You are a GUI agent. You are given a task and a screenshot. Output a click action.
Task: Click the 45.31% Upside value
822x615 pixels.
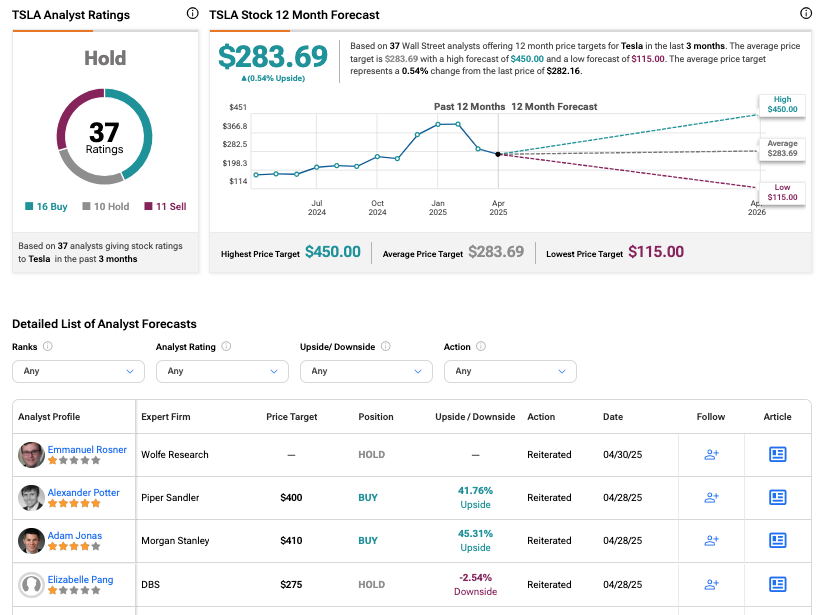click(x=475, y=541)
